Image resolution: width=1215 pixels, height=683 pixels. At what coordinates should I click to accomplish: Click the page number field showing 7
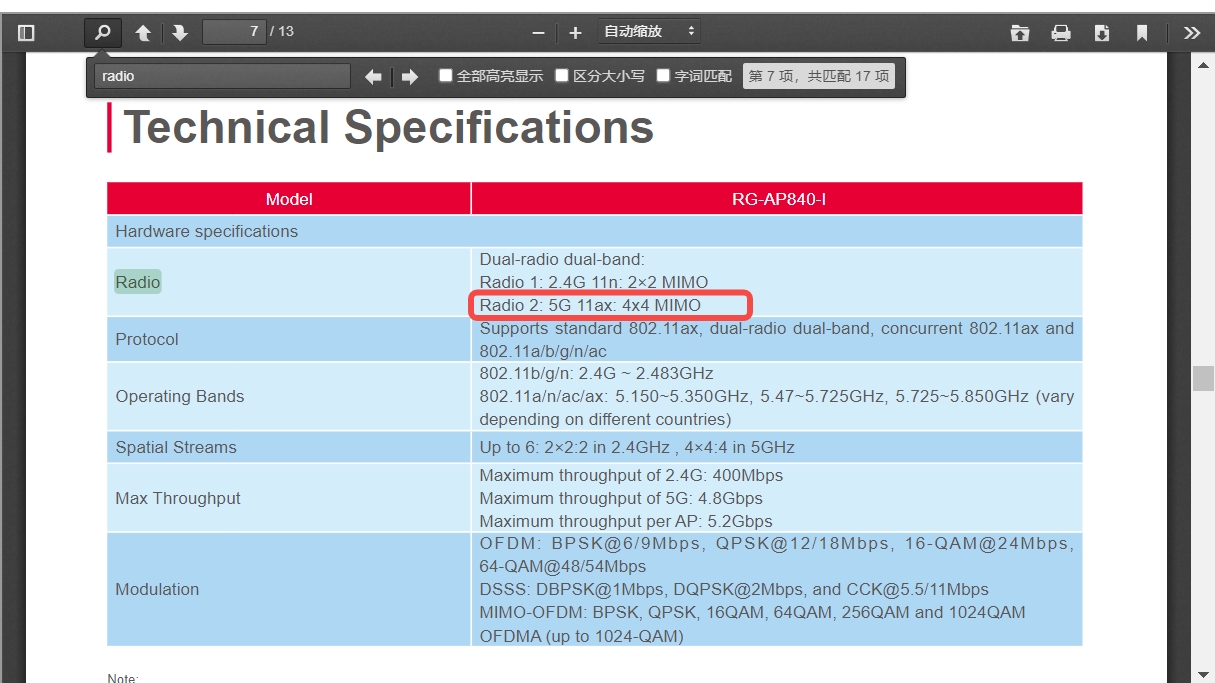point(234,32)
